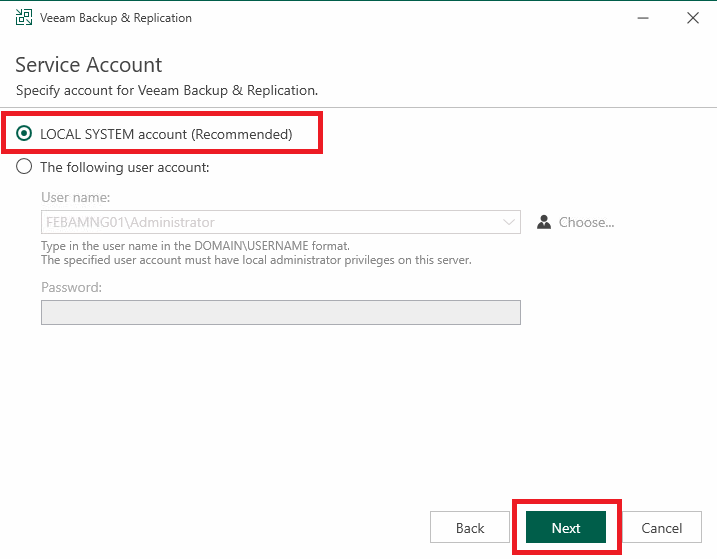Click the Service Account heading
Screen dimensions: 717x559
(88, 64)
